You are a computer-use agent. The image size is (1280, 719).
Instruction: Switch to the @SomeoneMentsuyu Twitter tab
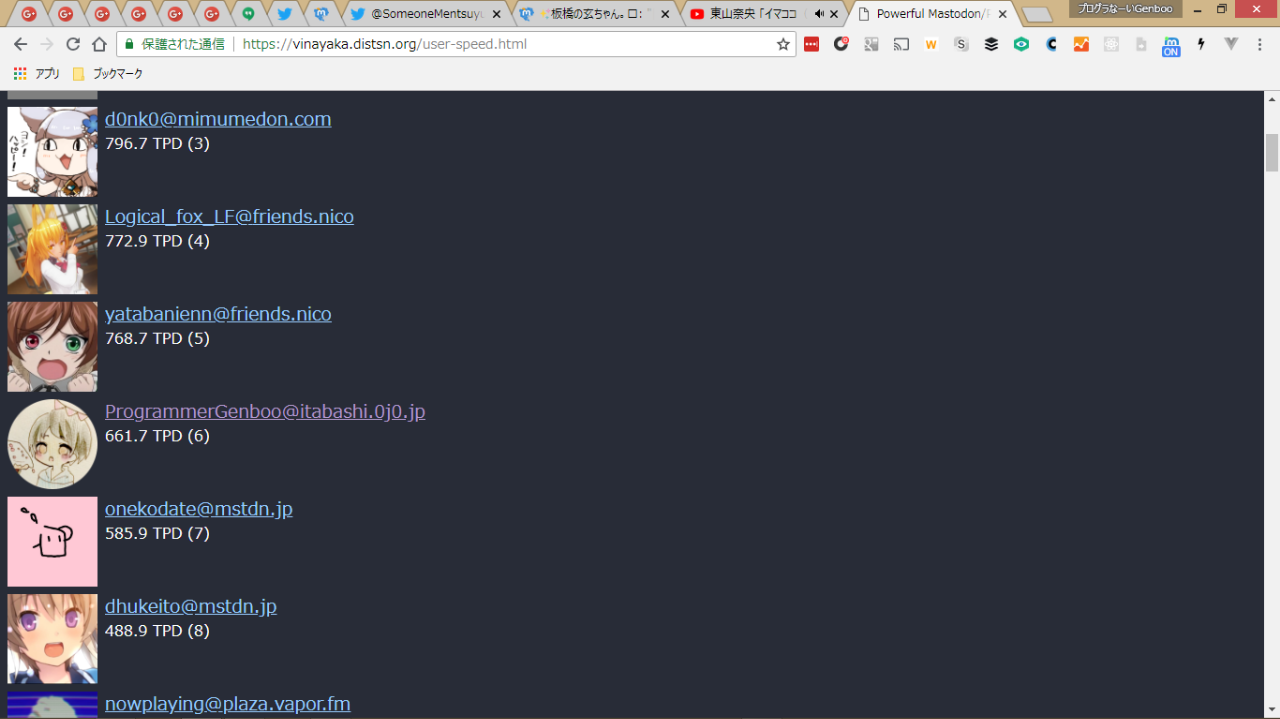(x=426, y=14)
